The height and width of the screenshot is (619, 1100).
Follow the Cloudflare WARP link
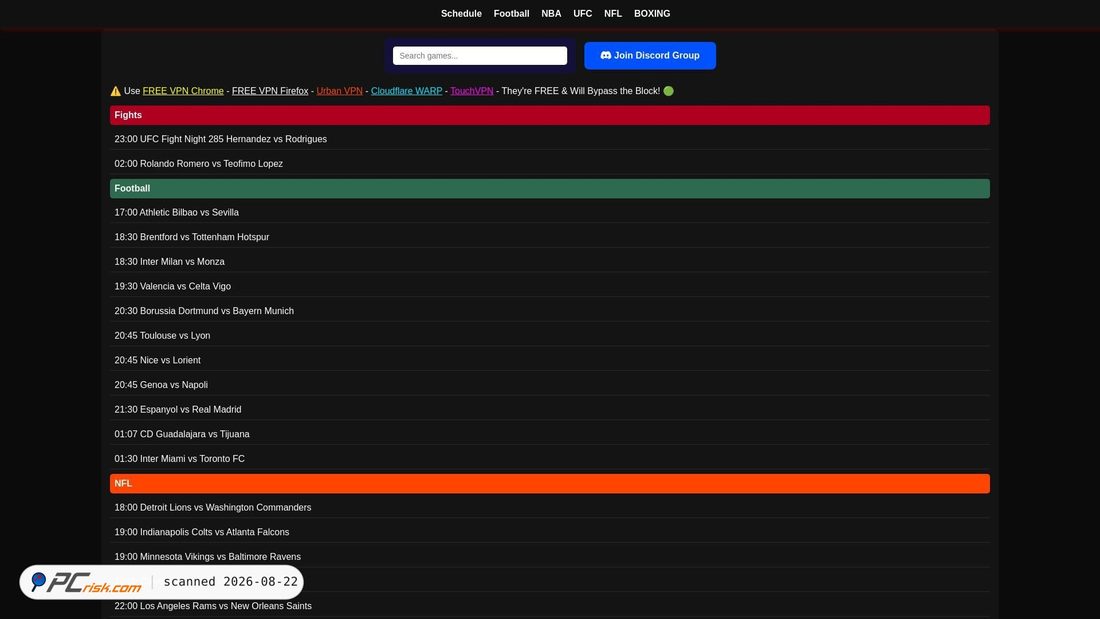point(406,91)
